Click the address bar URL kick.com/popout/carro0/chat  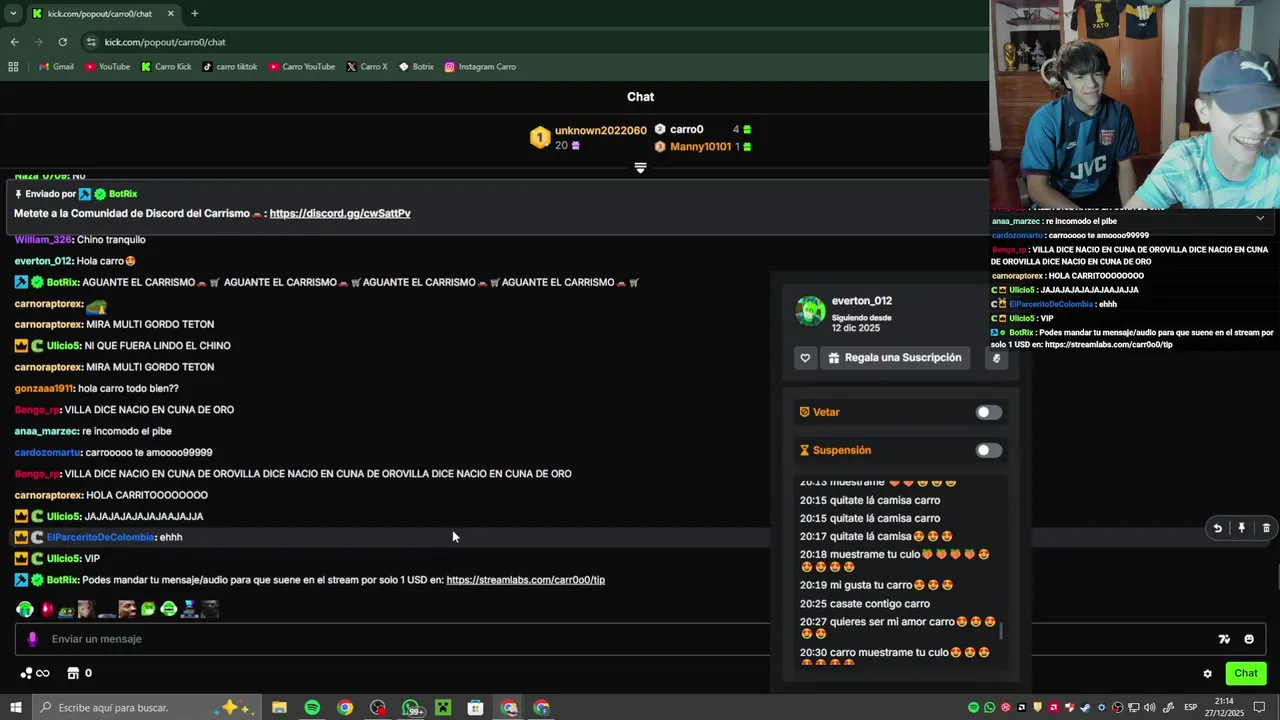(x=165, y=42)
